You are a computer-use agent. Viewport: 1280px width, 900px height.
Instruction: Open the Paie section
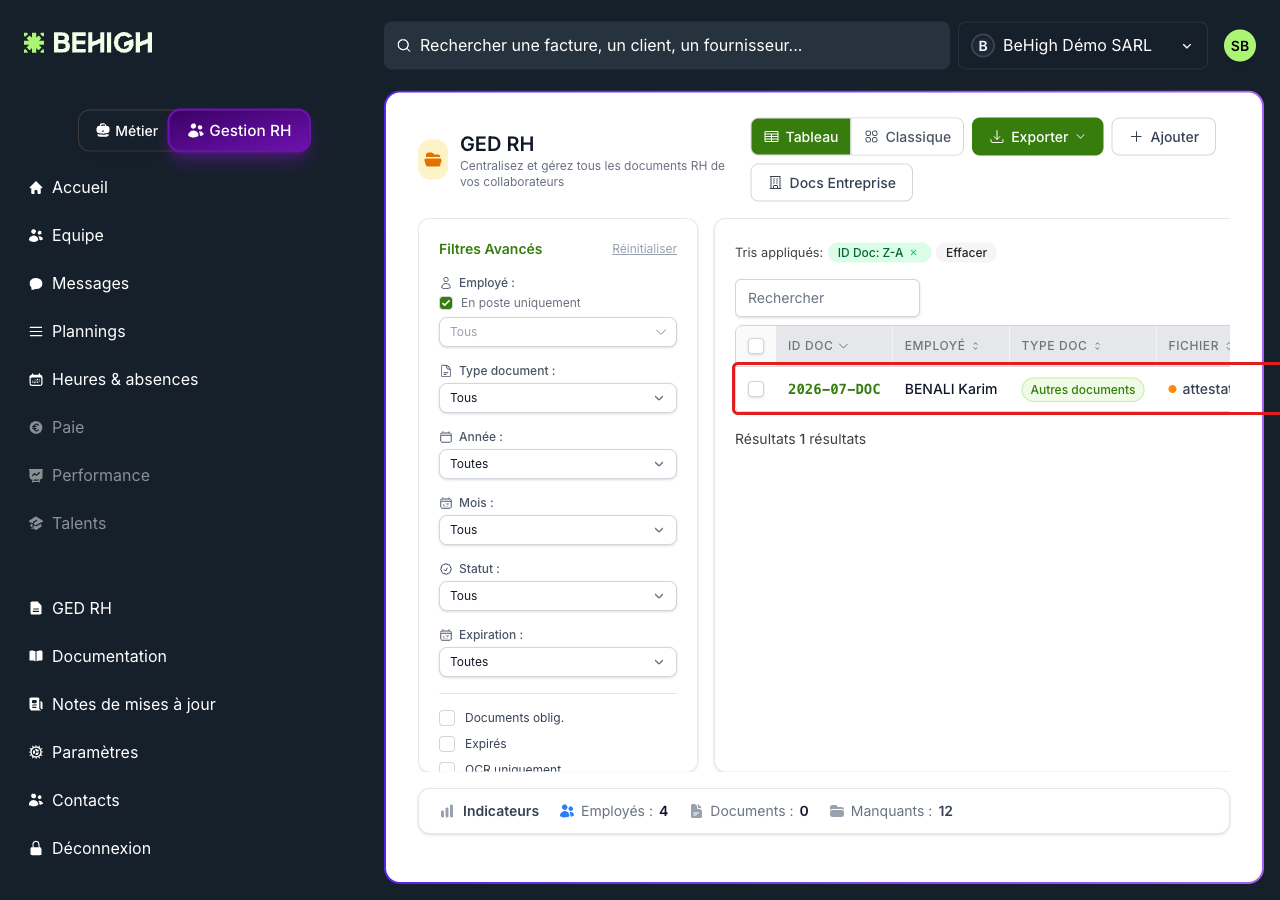[56, 427]
